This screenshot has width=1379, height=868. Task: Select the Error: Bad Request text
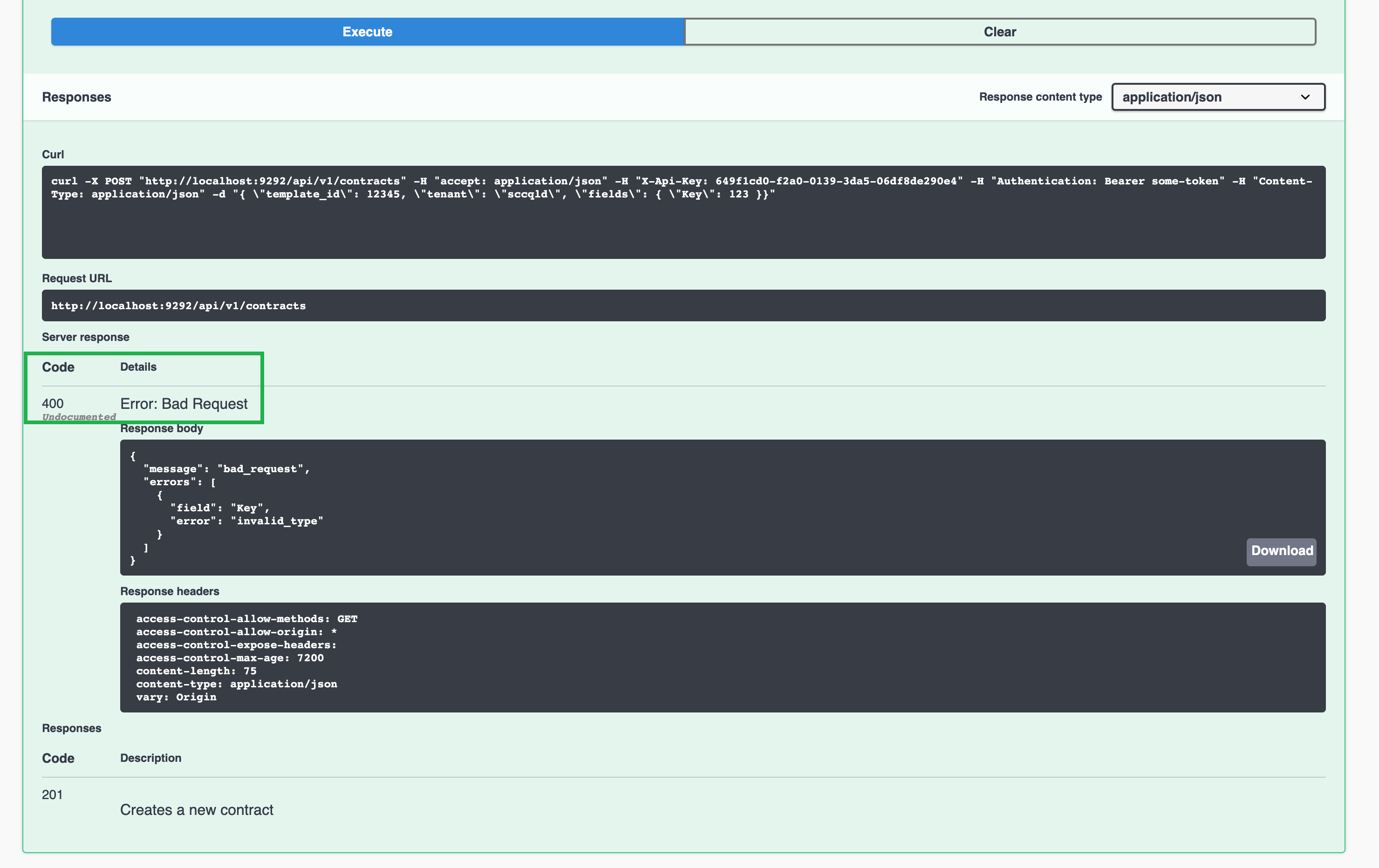184,404
